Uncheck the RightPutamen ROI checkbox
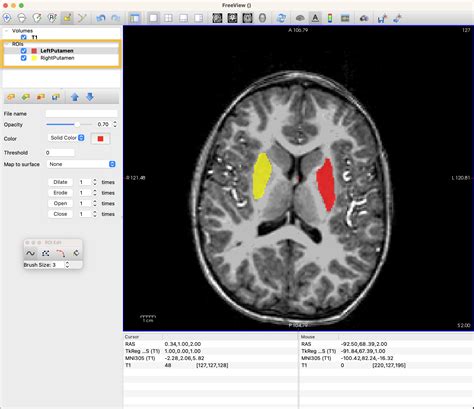474x409 pixels. point(23,58)
